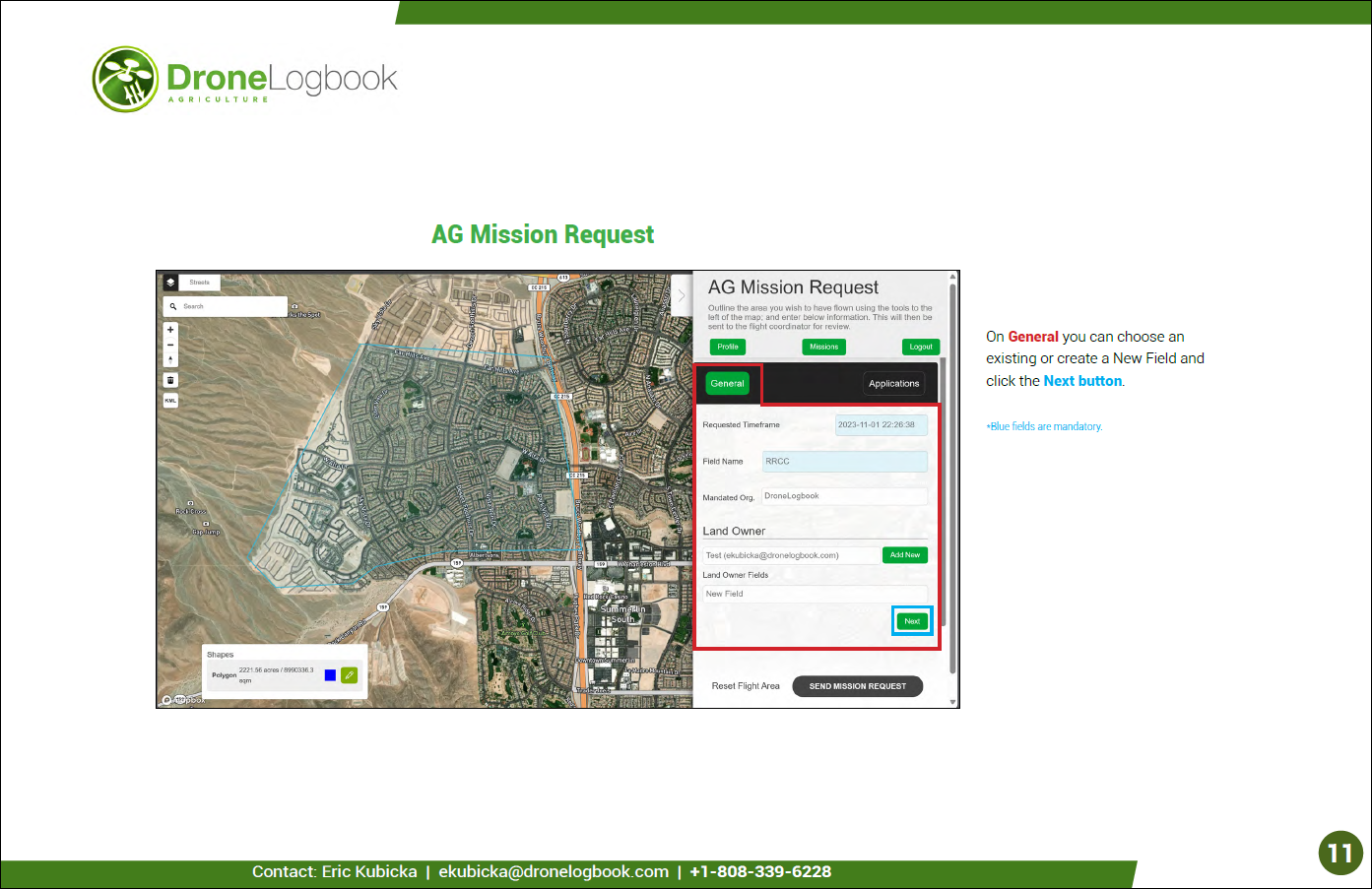
Task: Zoom out on the map
Action: pyautogui.click(x=170, y=346)
